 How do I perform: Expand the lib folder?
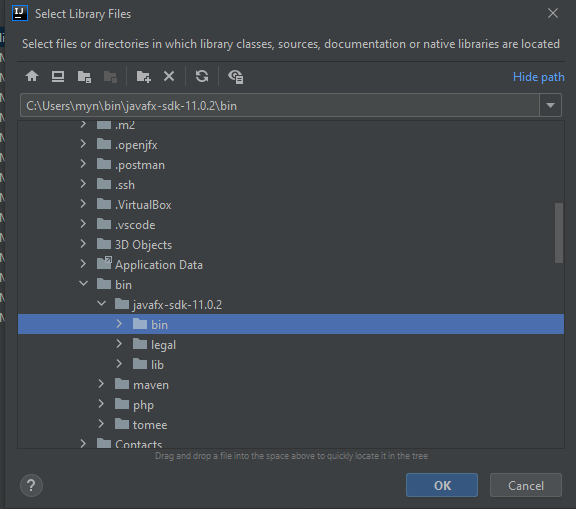coord(119,364)
